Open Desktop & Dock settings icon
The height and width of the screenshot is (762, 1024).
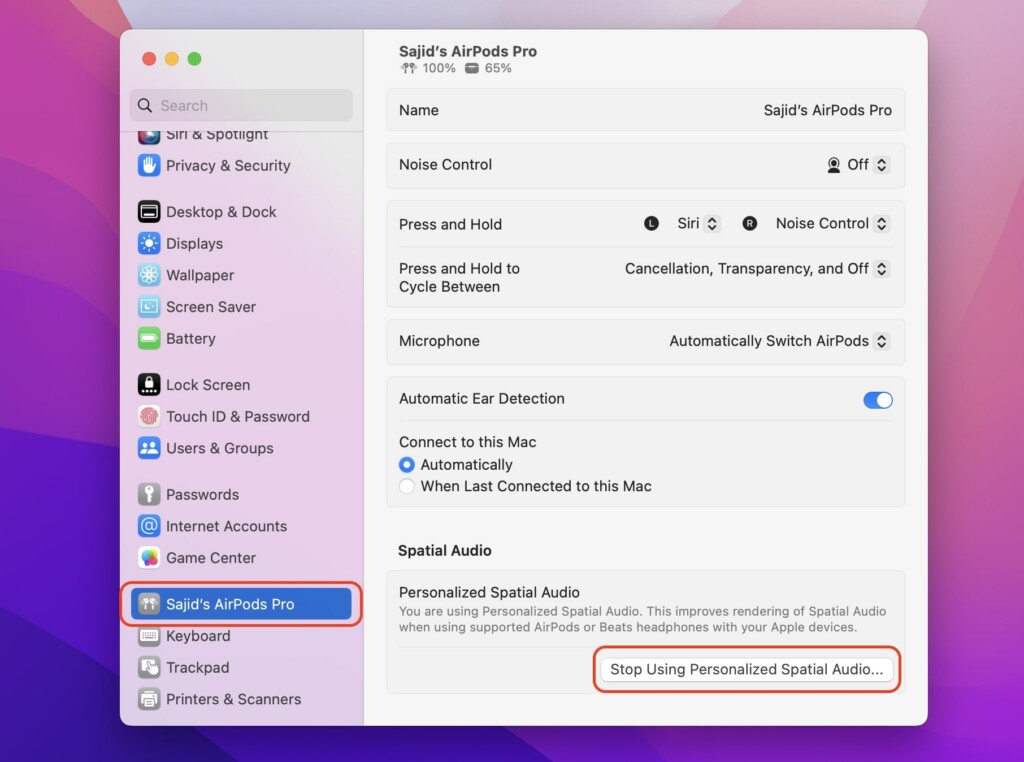(149, 212)
